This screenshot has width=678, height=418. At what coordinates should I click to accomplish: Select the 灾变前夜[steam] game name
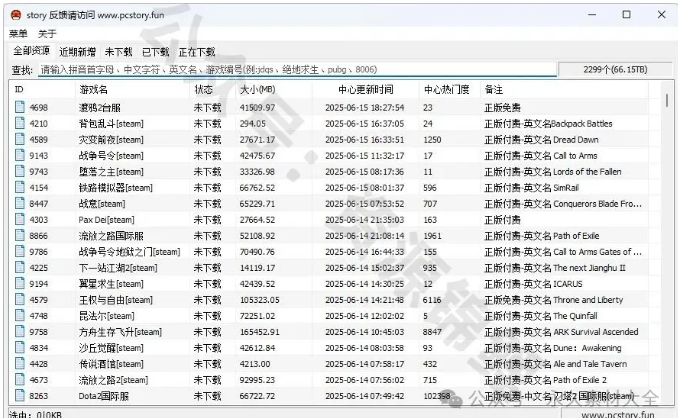111,140
